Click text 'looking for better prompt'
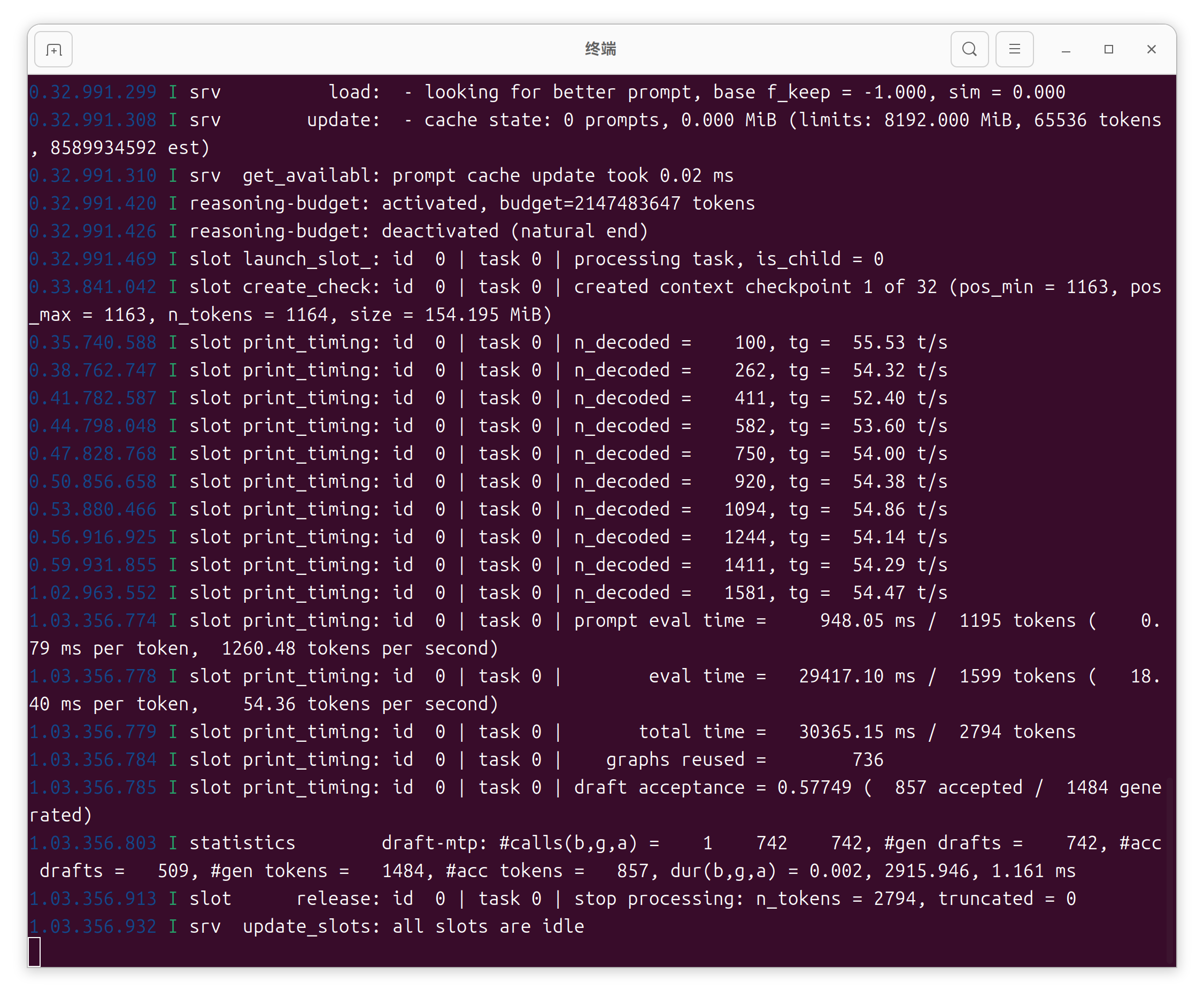Image resolution: width=1204 pixels, height=998 pixels. coord(558,93)
